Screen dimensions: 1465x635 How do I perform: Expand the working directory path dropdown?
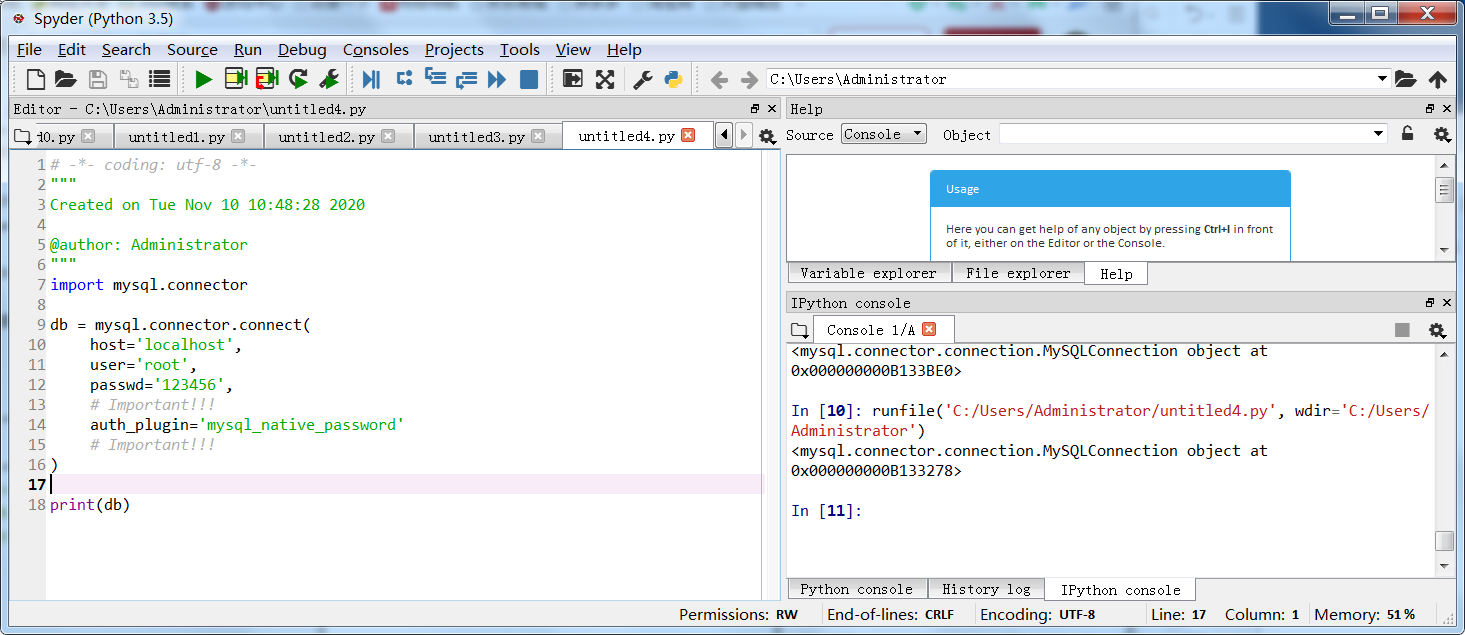point(1382,79)
